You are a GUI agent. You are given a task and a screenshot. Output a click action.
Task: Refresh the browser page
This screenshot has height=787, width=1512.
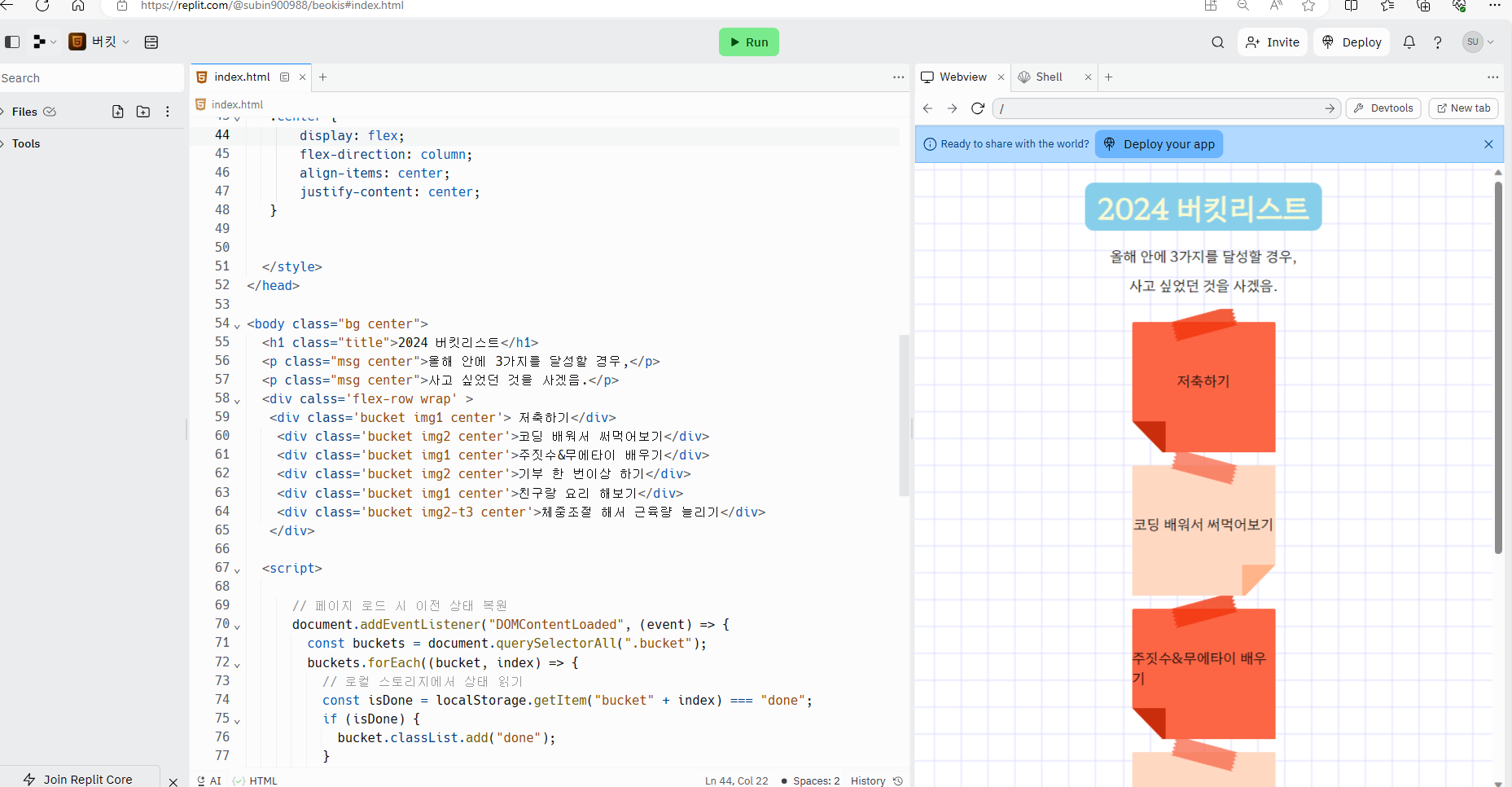click(x=42, y=6)
